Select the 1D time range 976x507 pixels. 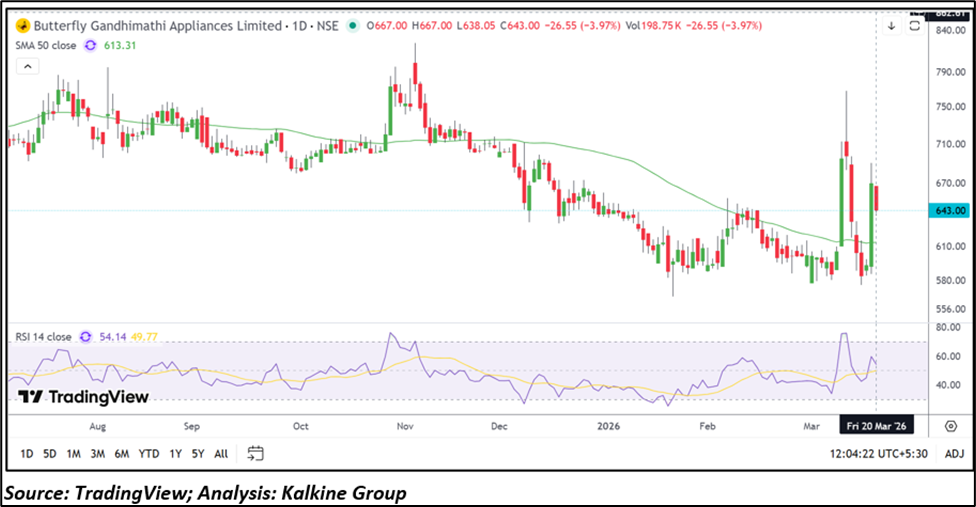[x=26, y=454]
